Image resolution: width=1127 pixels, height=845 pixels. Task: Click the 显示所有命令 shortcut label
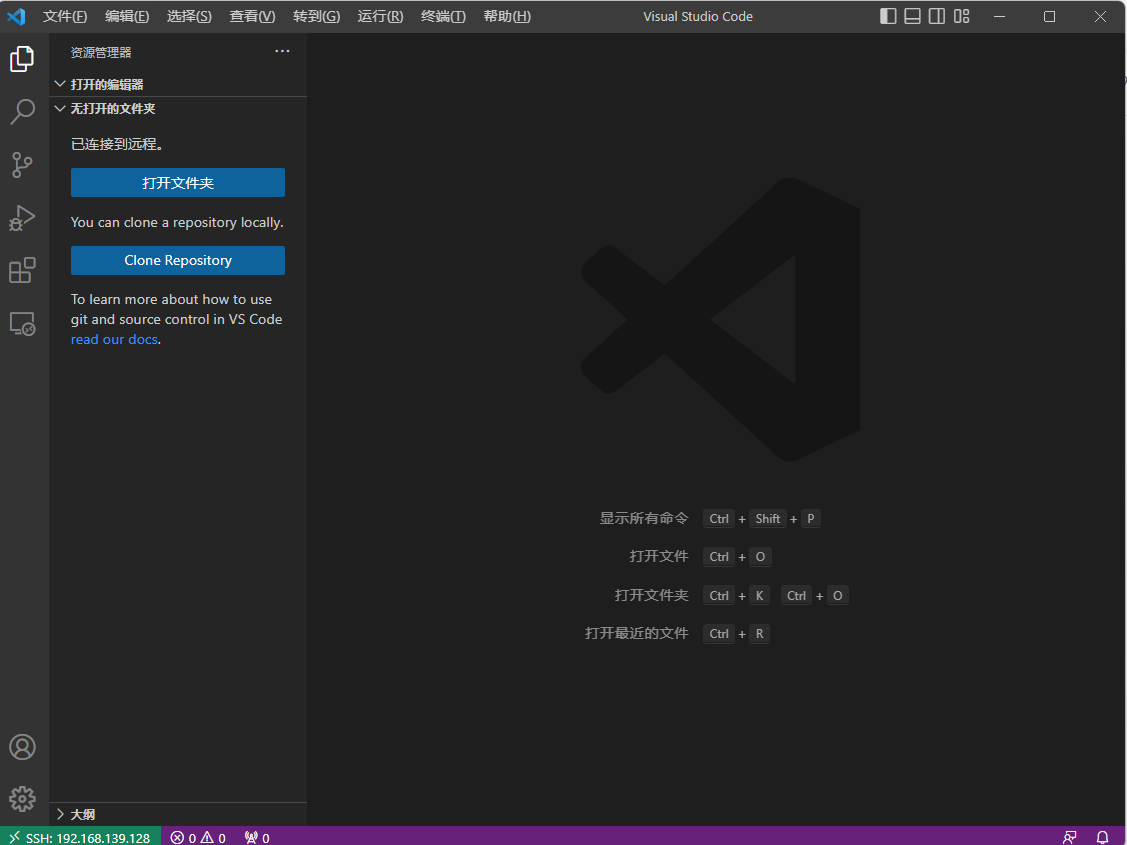coord(644,518)
